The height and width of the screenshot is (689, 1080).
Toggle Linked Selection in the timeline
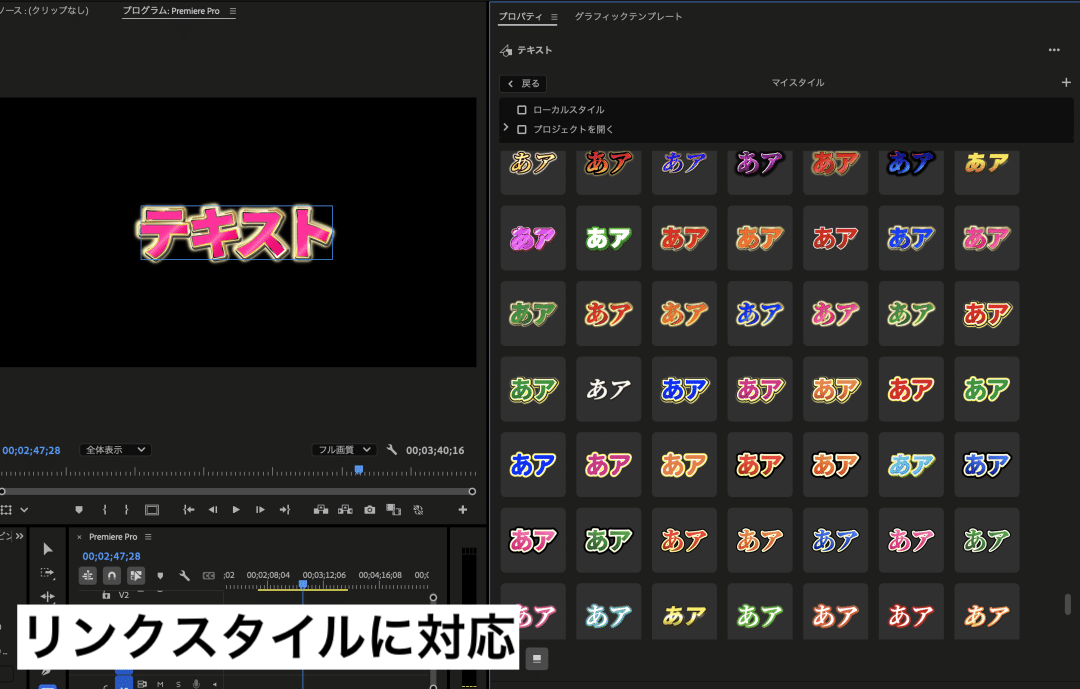point(136,575)
